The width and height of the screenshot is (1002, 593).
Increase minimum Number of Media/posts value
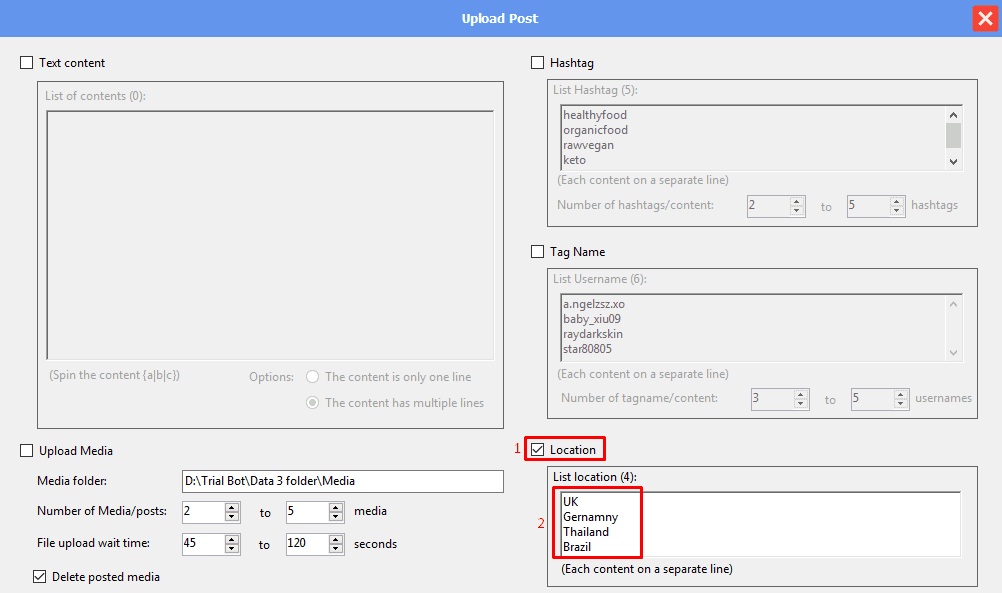pos(232,507)
